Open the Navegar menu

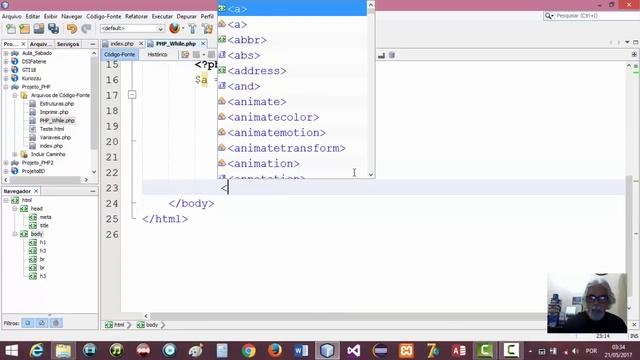click(x=71, y=16)
